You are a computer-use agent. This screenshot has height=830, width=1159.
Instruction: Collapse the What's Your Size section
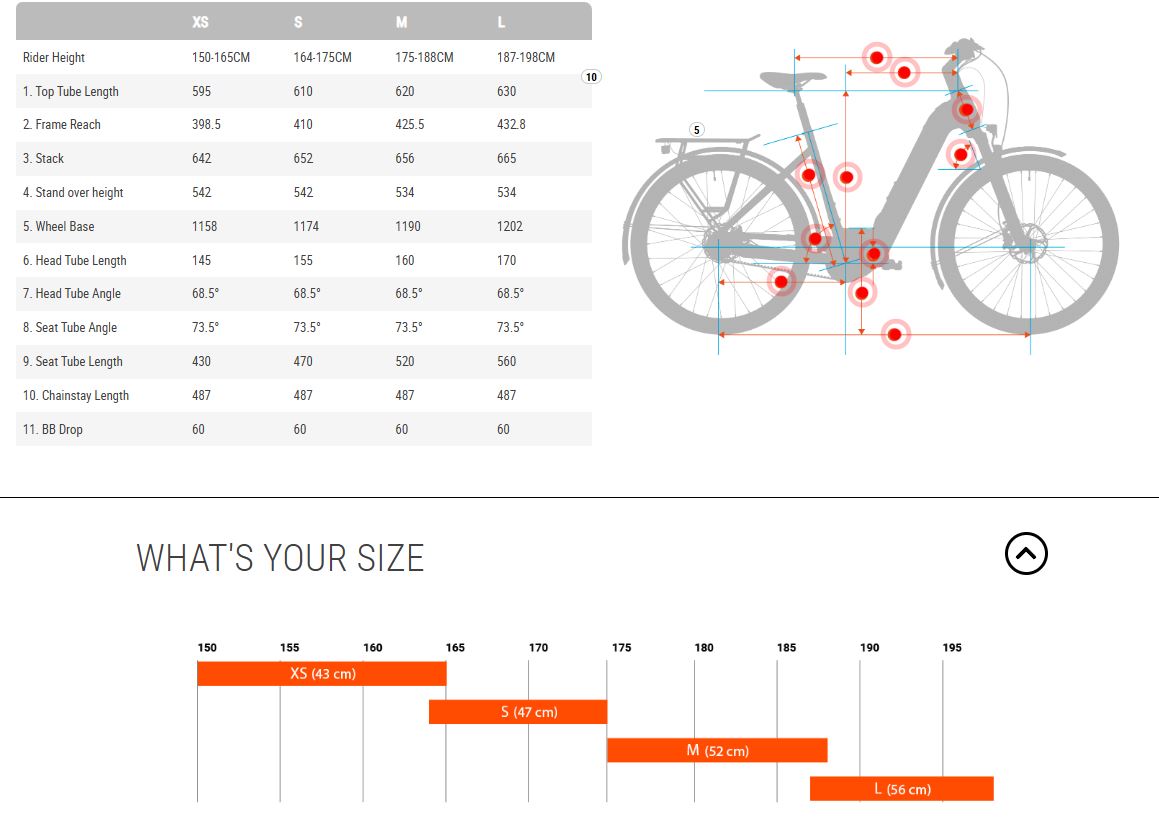pyautogui.click(x=1026, y=554)
